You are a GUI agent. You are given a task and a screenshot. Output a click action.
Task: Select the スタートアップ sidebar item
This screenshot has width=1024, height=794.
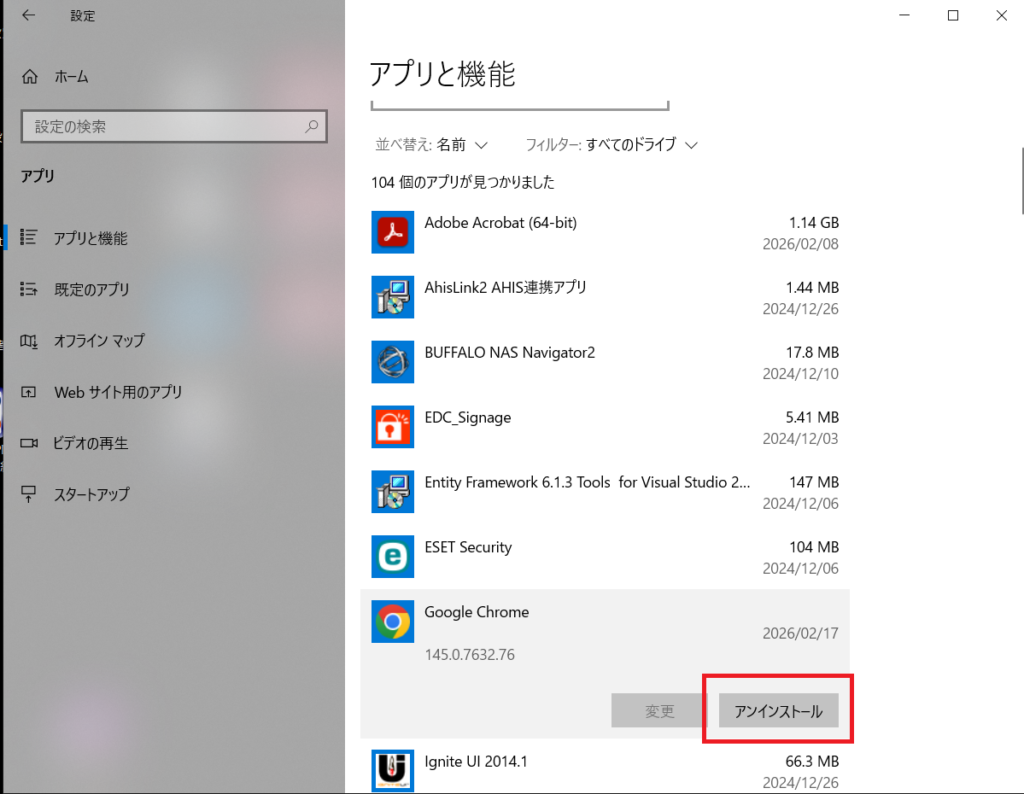tap(91, 494)
